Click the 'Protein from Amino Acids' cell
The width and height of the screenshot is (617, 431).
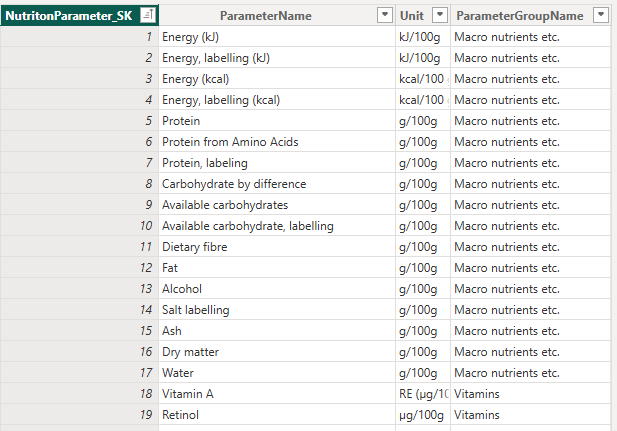point(277,142)
